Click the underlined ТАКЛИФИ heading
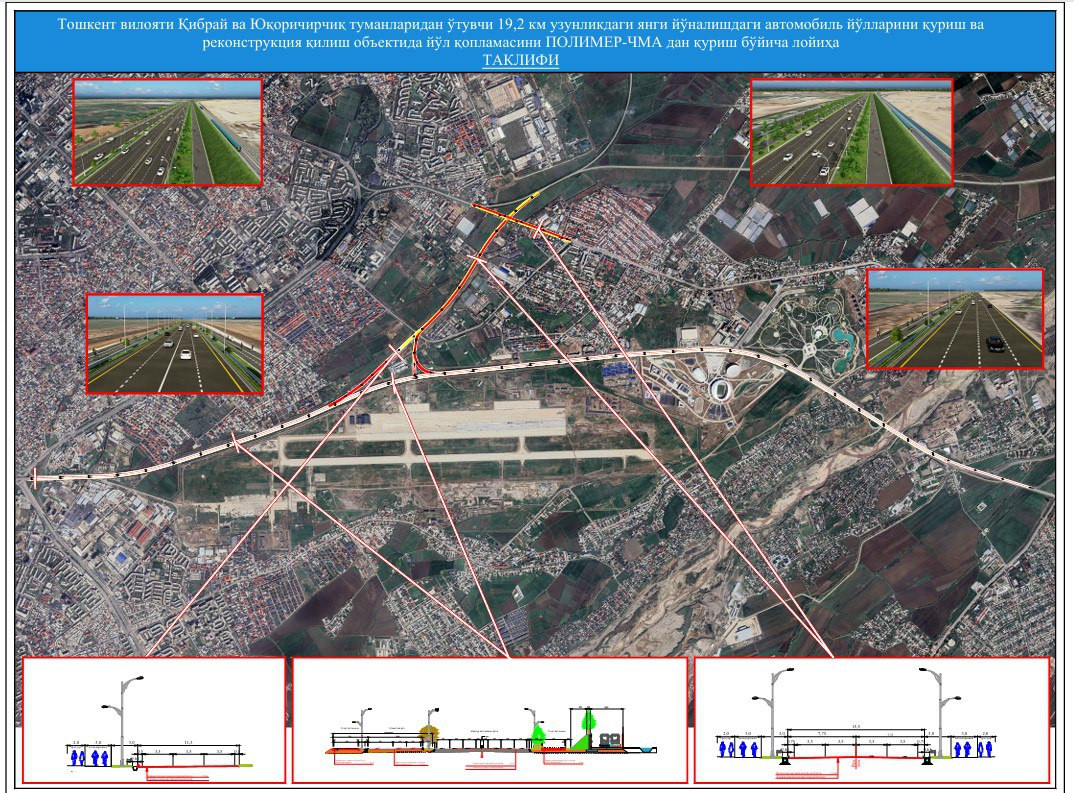The width and height of the screenshot is (1074, 793). tap(521, 61)
